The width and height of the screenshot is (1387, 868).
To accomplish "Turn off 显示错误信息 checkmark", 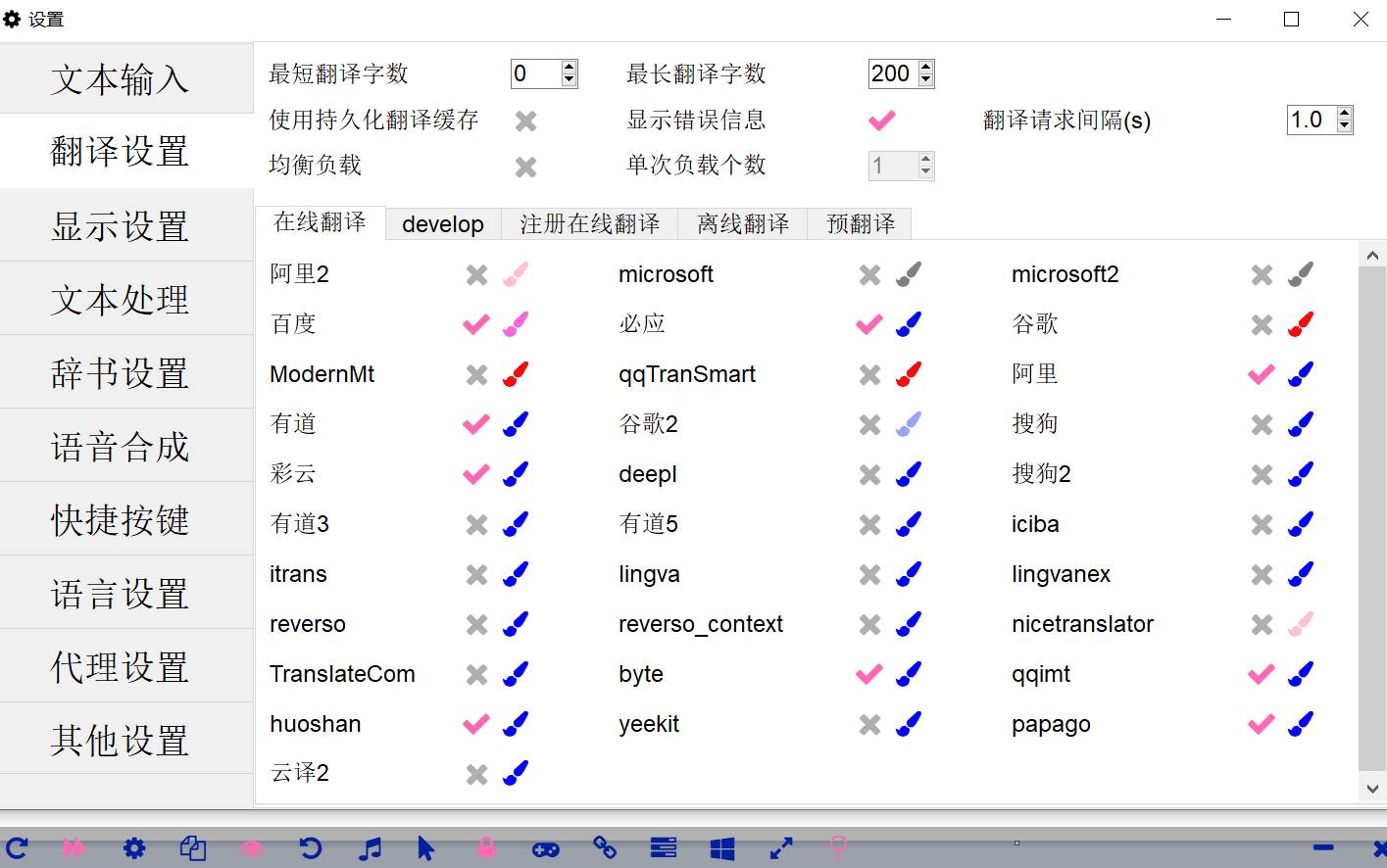I will point(881,121).
